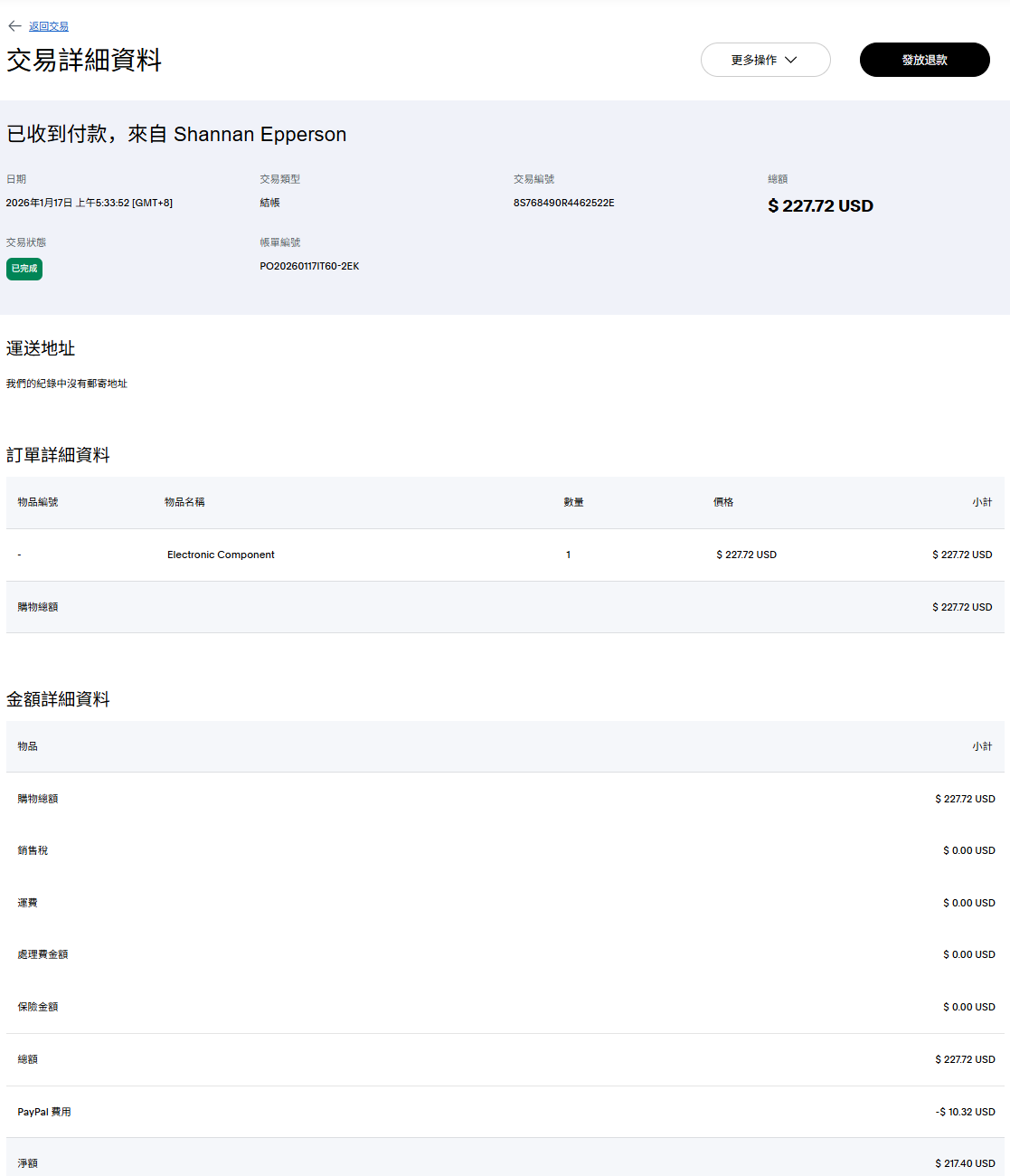1010x1176 pixels.
Task: Click the back arrow icon
Action: 14,26
